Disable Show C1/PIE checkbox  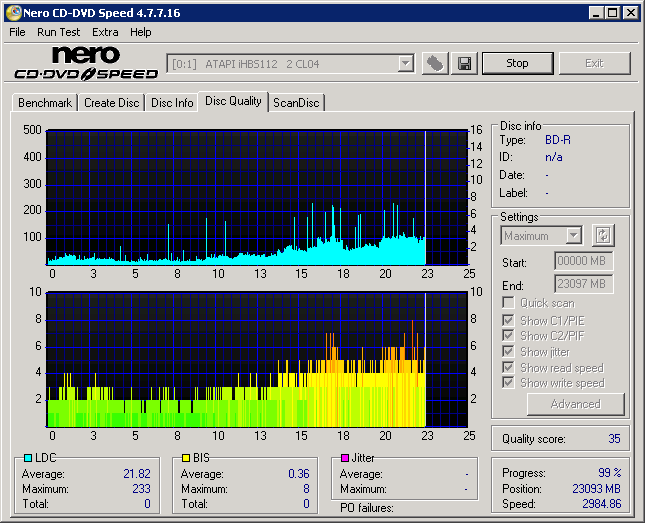[509, 320]
